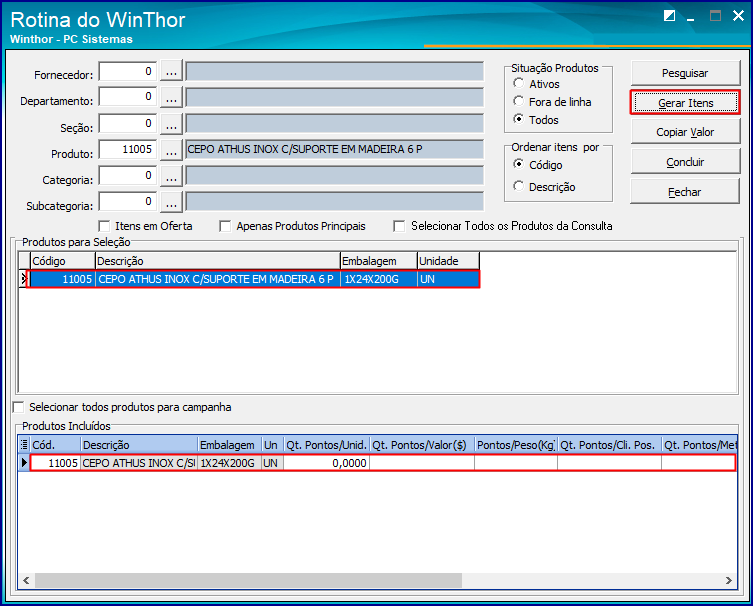
Task: Click the 11005 code cell in Produtos Incluídos
Action: coord(56,463)
